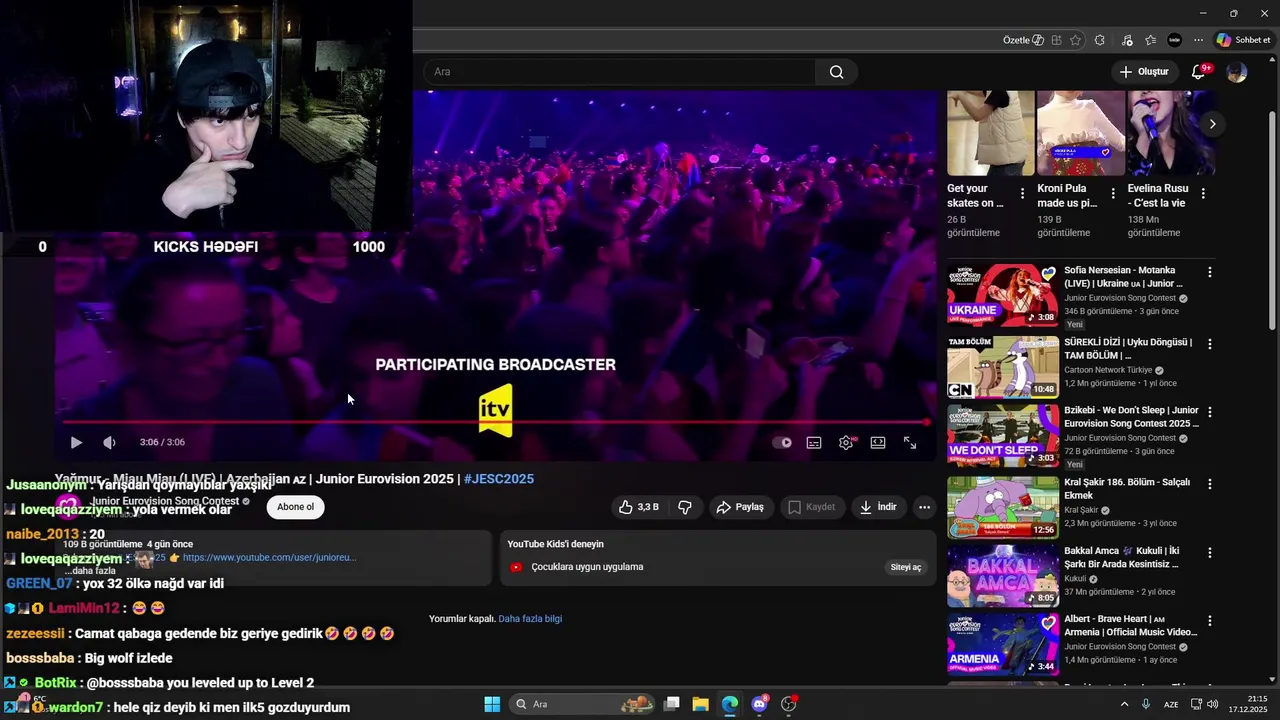Toggle subtitles/captions in the player
1280x720 pixels.
[814, 442]
